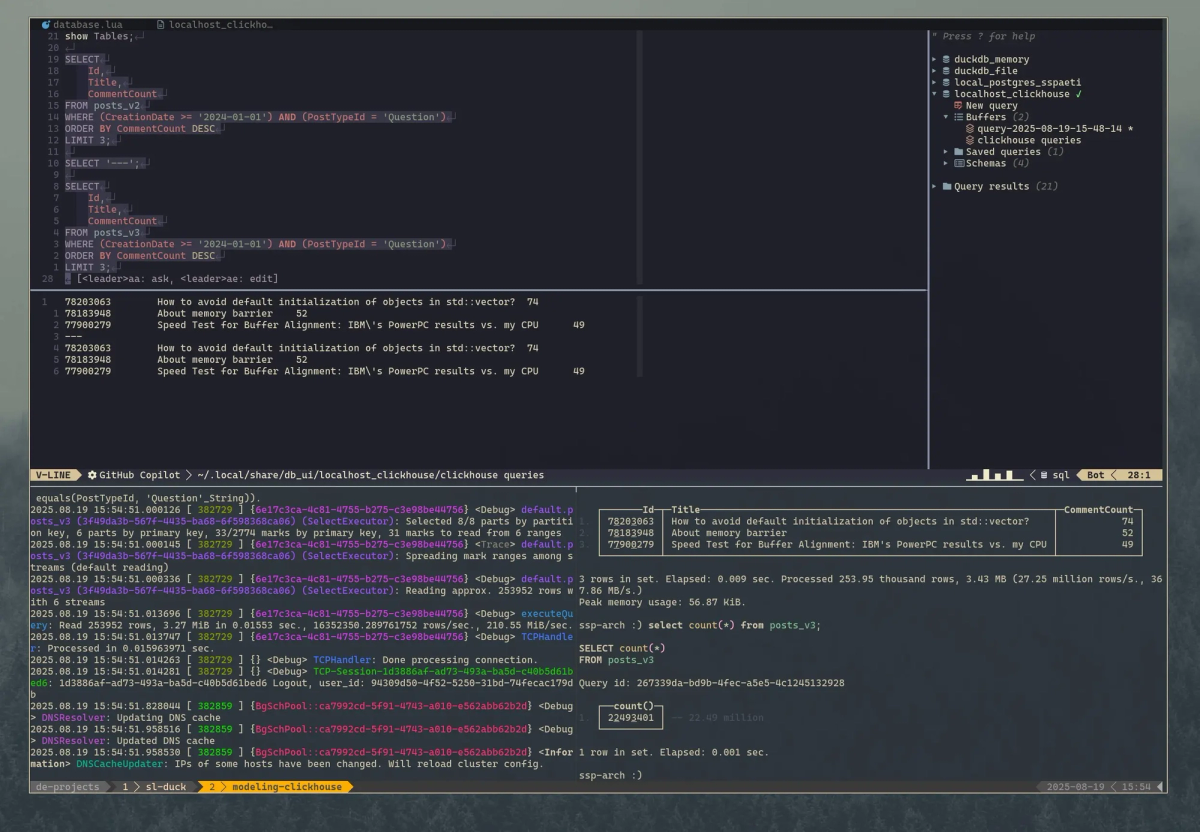Viewport: 1200px width, 832px height.
Task: Click the 'Peak memory usage: 56.87 KiB.' line
Action: click(x=662, y=603)
